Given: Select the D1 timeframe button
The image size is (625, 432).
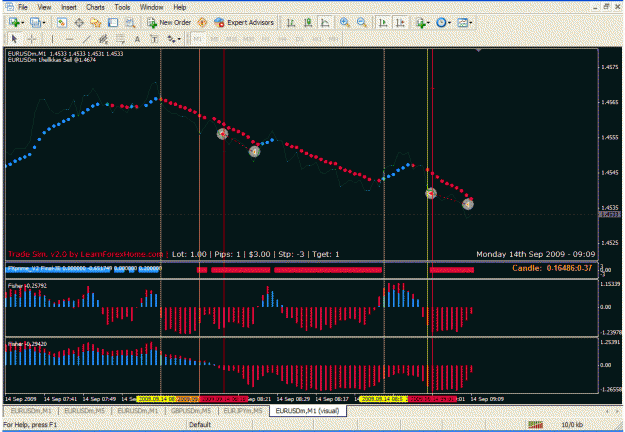Looking at the screenshot, I should point(300,39).
